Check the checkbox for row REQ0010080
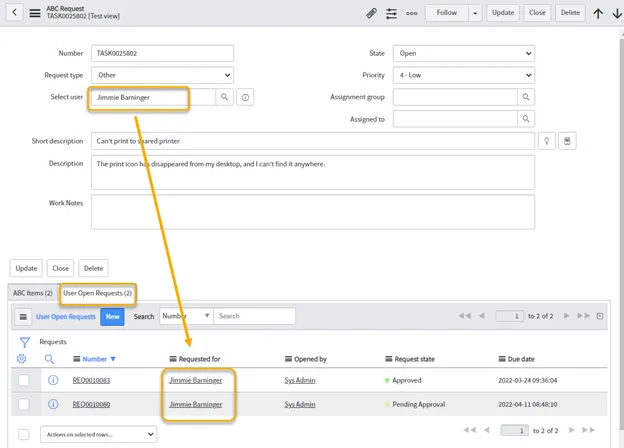Viewport: 624px width, 448px height. pos(24,404)
